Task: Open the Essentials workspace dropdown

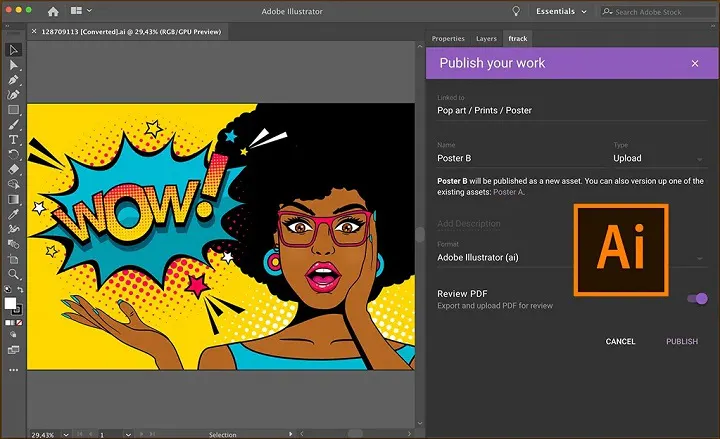Action: [561, 11]
